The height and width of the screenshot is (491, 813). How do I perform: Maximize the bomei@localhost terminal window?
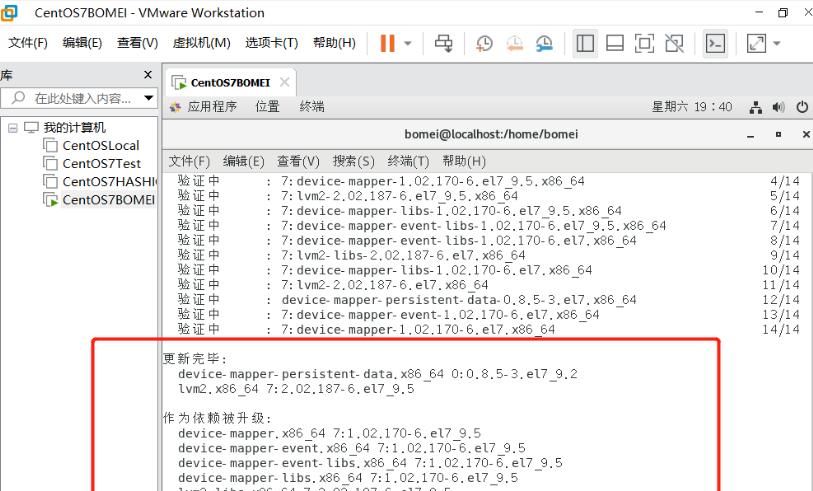point(778,134)
